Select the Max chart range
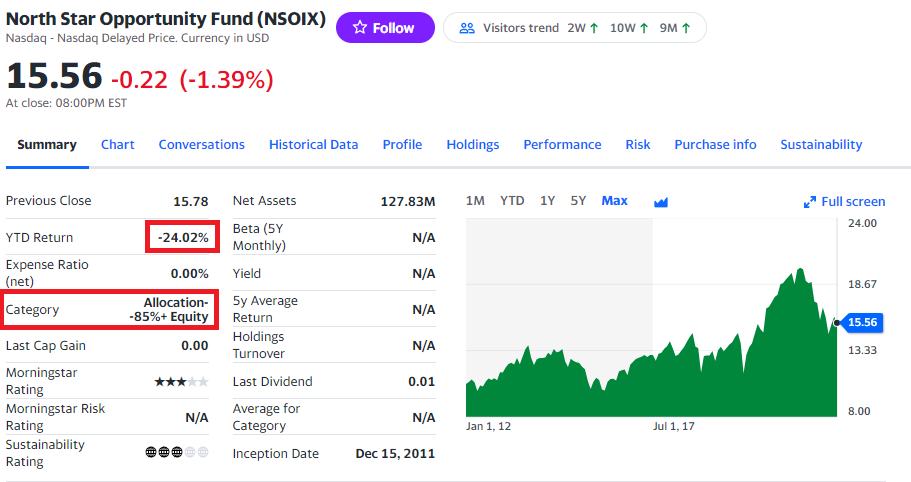Viewport: 911px width, 482px height. (x=615, y=201)
